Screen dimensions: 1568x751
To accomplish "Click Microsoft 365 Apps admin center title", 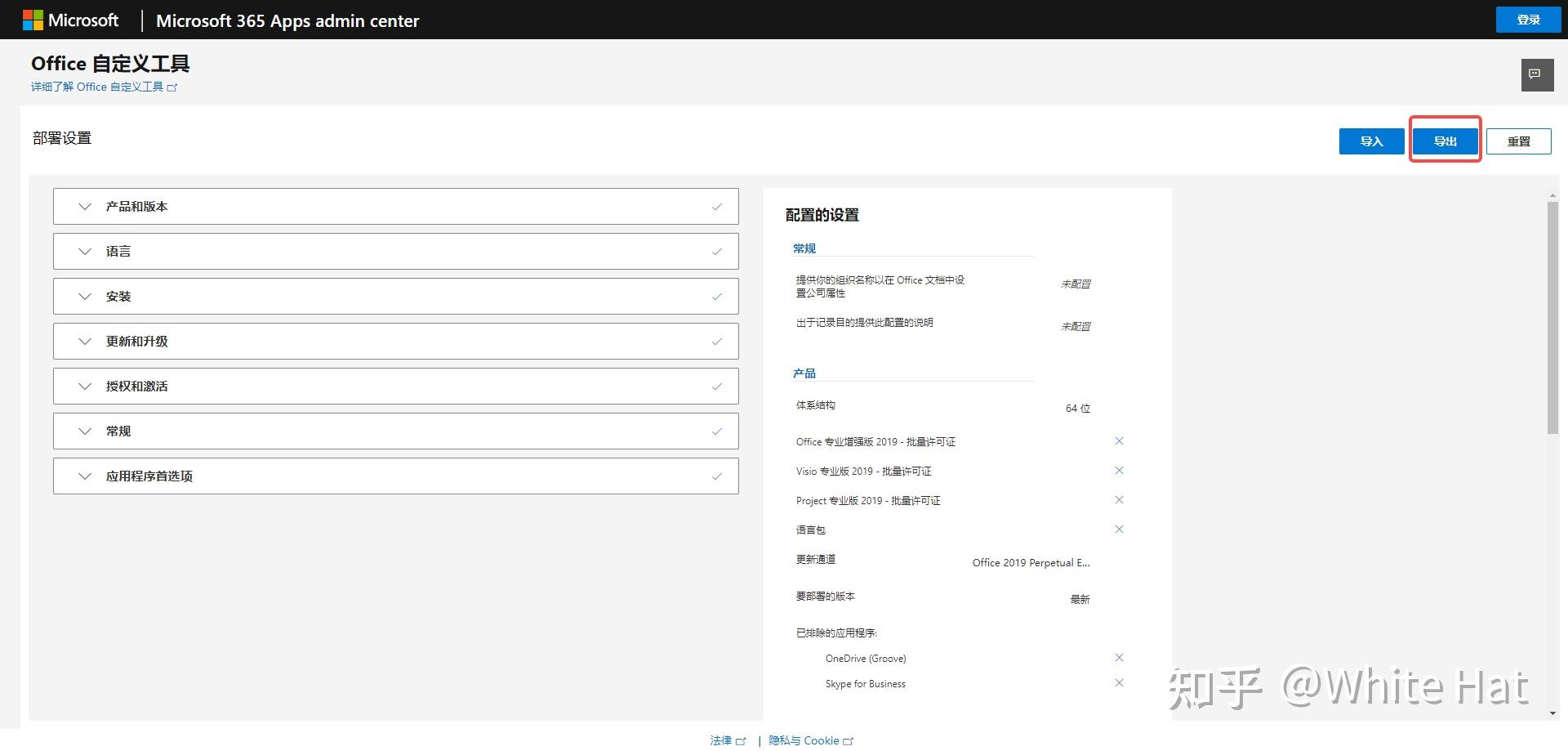I will 287,20.
